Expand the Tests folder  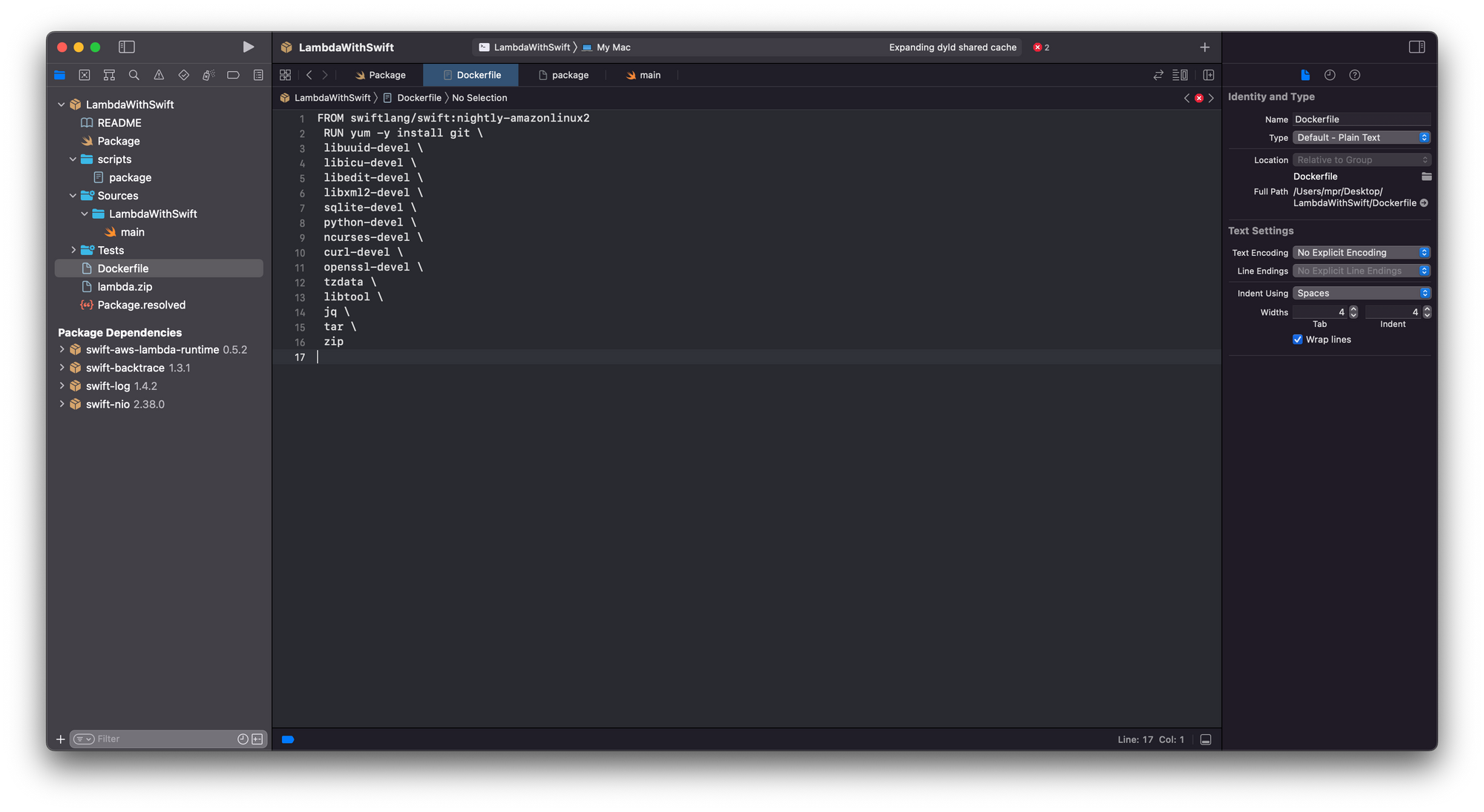click(x=73, y=251)
